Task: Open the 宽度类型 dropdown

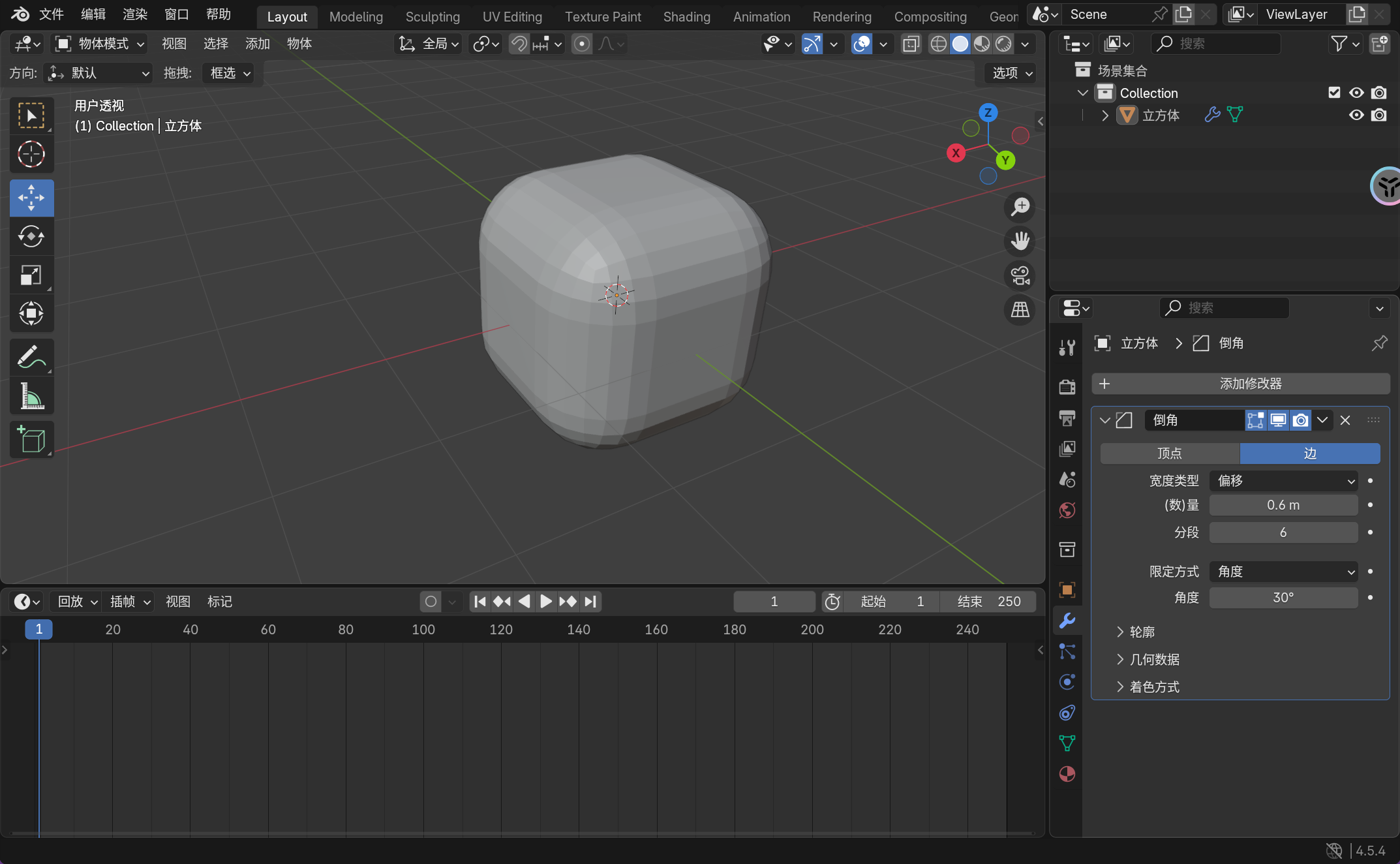Action: click(1283, 481)
